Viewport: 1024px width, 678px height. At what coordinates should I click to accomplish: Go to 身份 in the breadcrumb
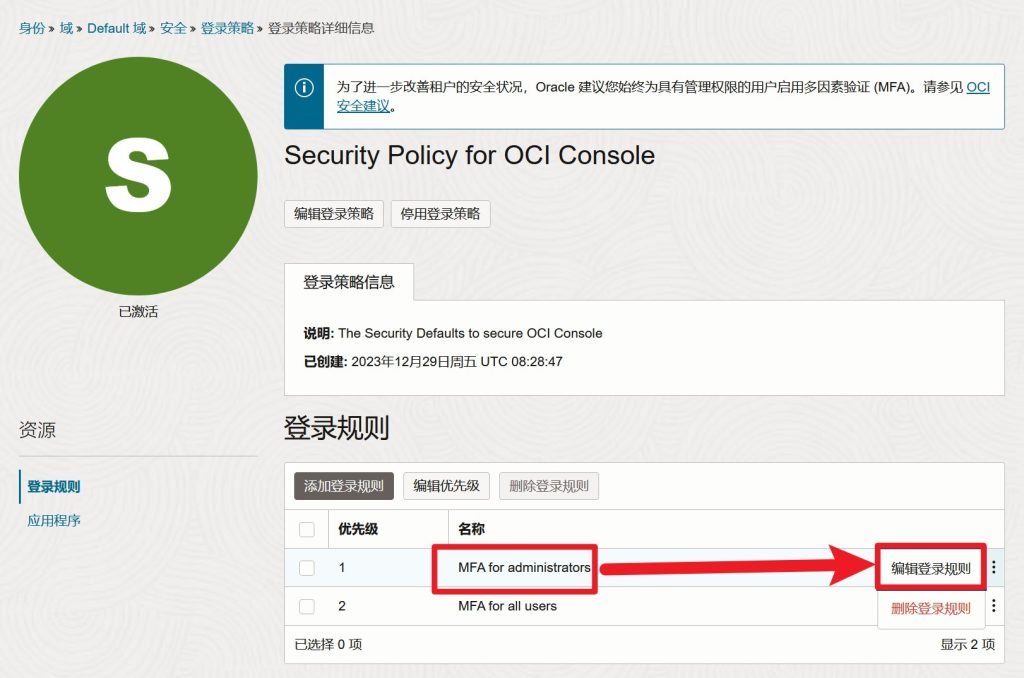click(x=32, y=28)
